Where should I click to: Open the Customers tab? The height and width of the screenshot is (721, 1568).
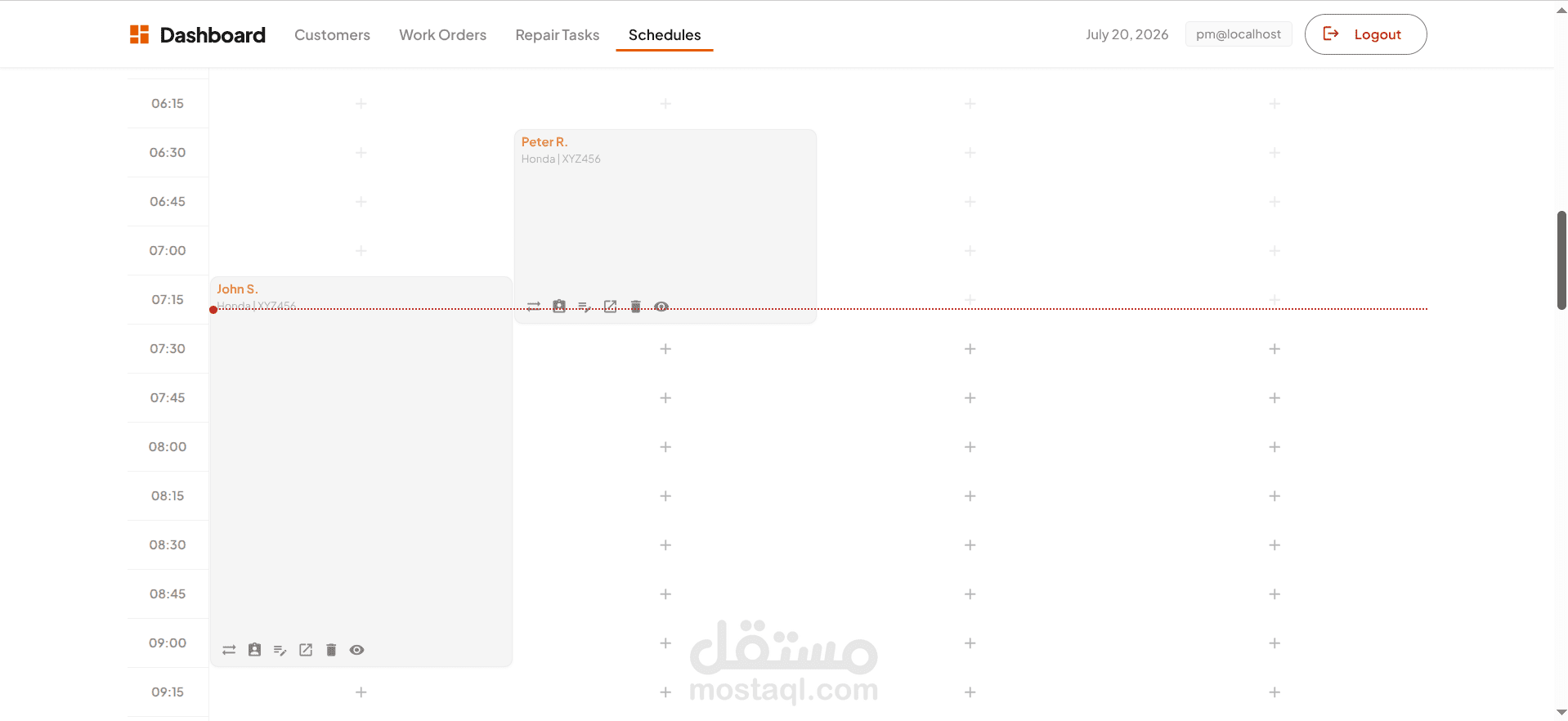click(x=332, y=35)
